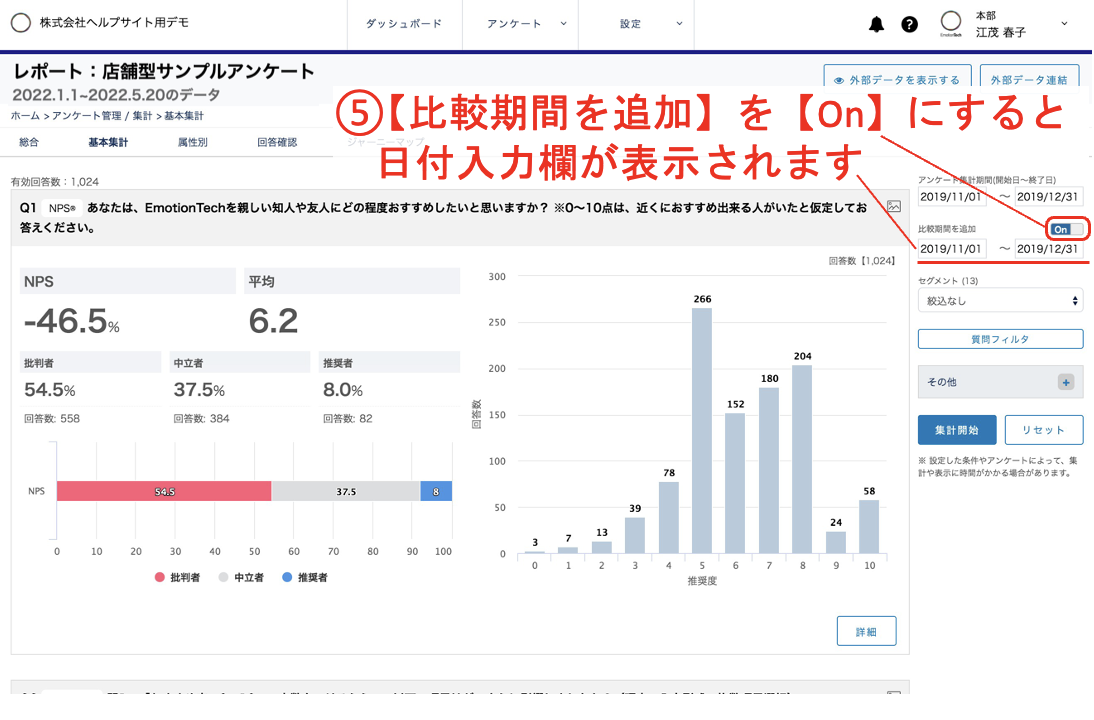1094x720 pixels.
Task: Click the EmotionTech profile avatar icon
Action: pyautogui.click(x=951, y=24)
